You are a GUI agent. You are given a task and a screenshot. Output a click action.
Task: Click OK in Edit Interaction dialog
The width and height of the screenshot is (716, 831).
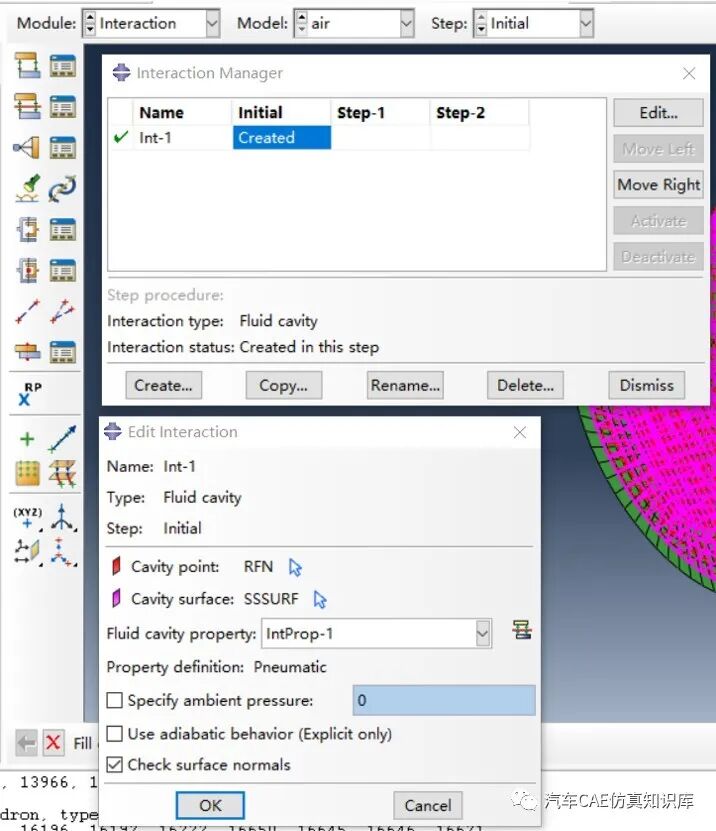[x=210, y=805]
